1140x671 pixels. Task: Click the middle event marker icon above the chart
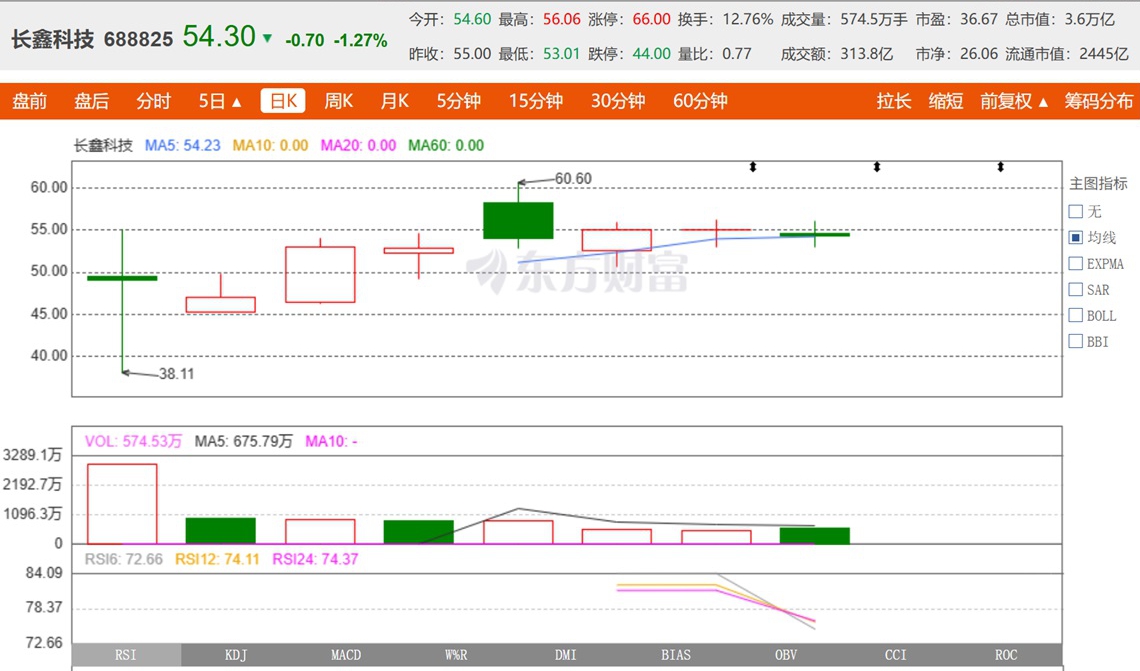[x=877, y=167]
